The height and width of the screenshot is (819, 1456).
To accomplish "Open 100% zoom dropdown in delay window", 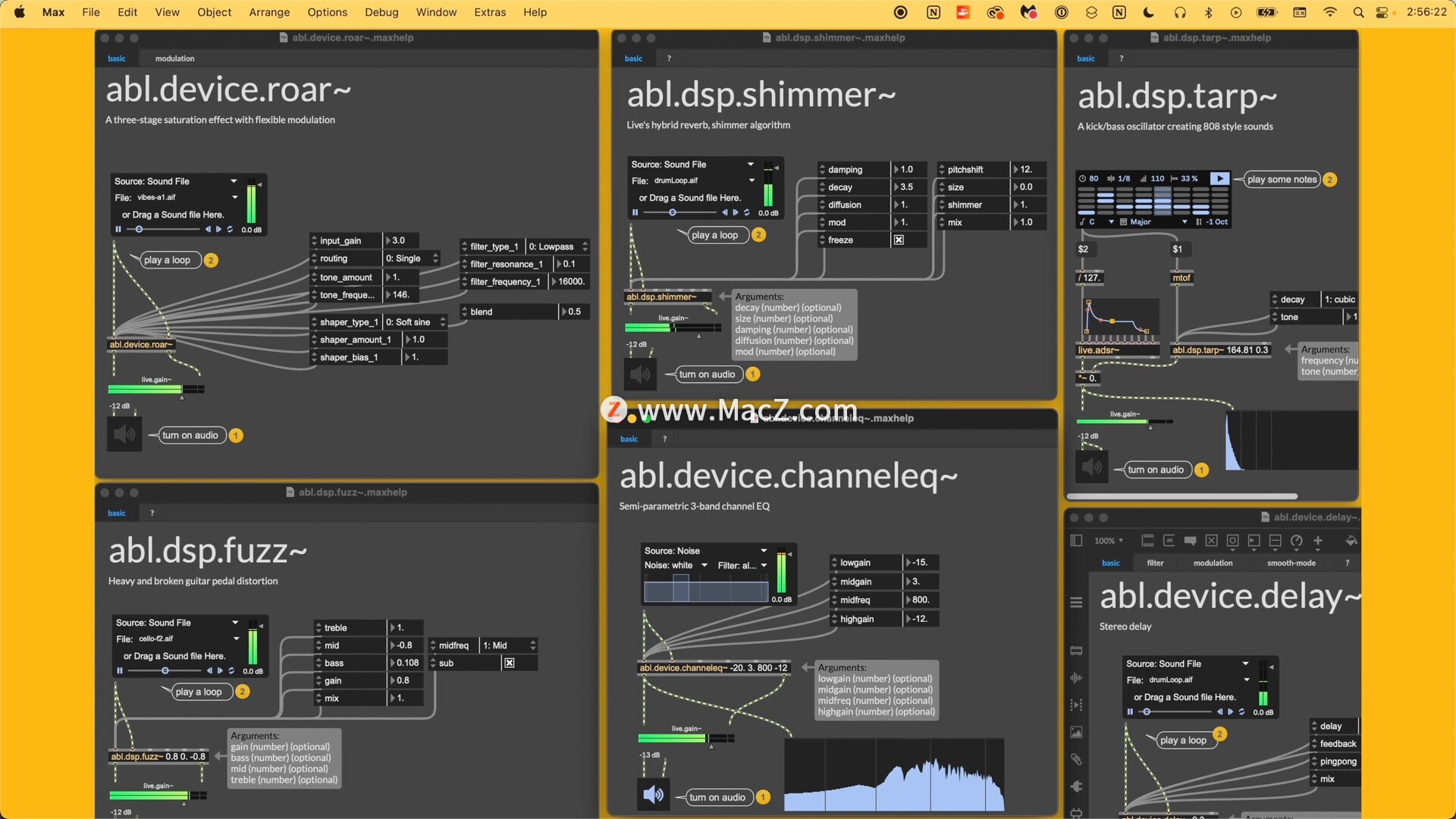I will [1109, 541].
